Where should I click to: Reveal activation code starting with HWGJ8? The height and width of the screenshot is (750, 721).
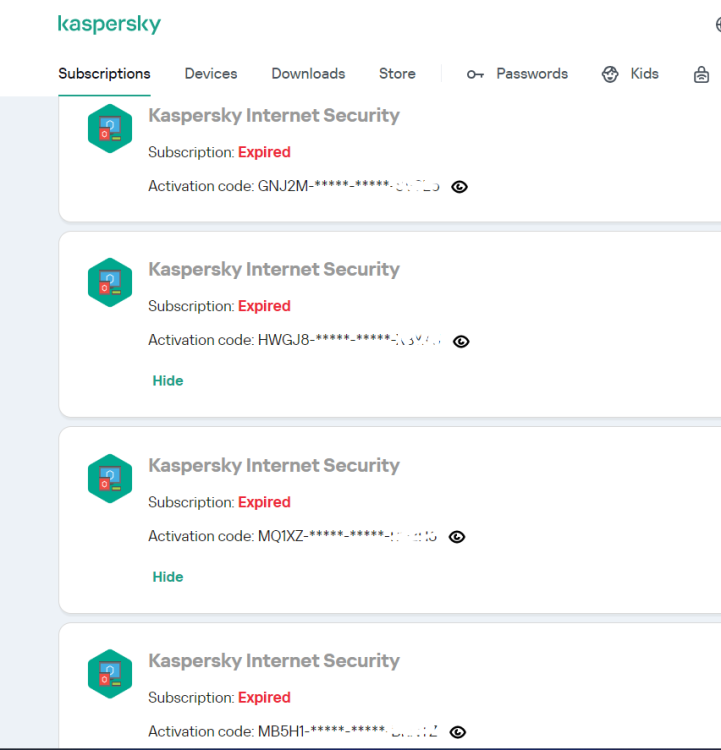[461, 341]
